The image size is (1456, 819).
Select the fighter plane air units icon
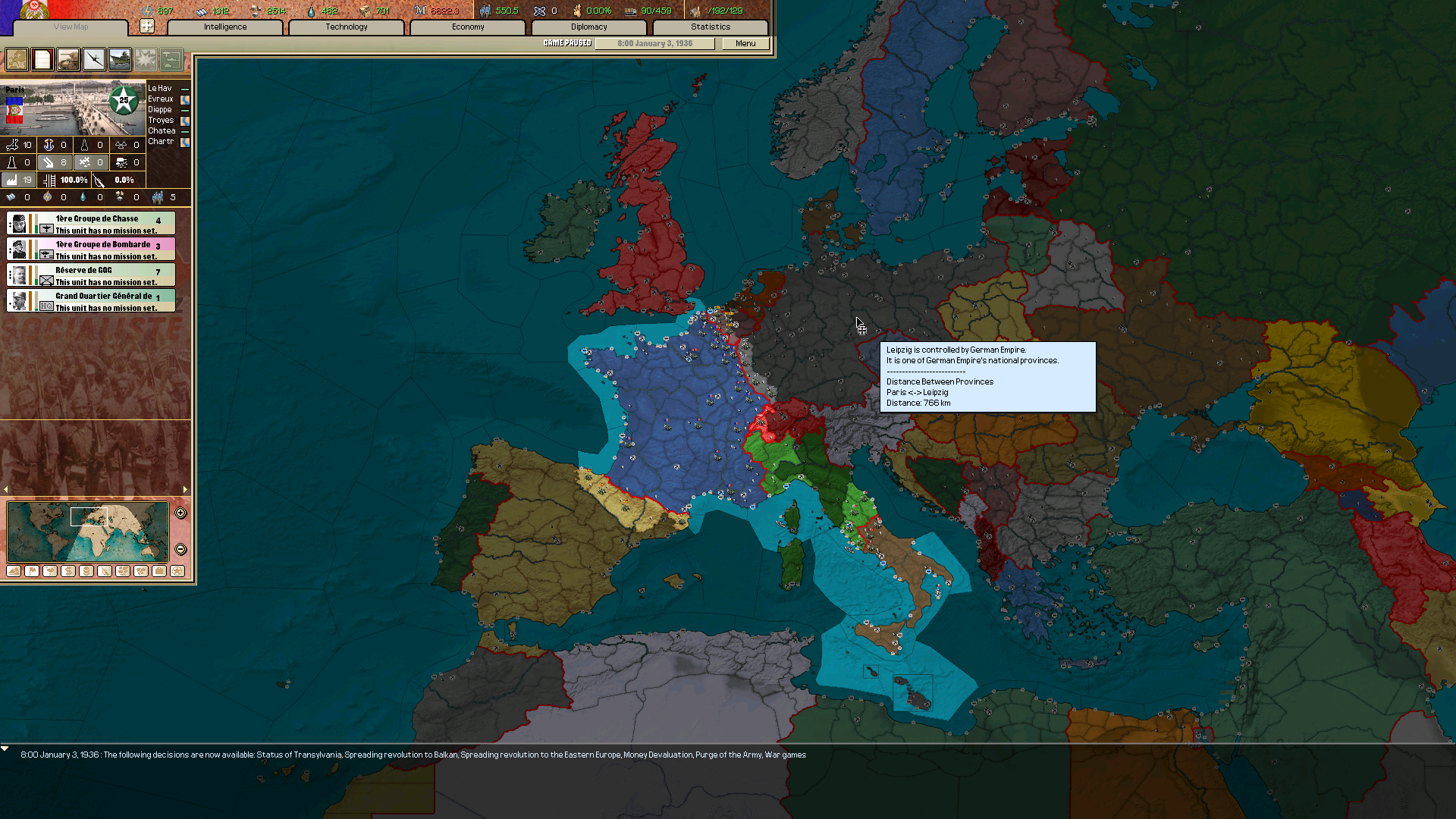coord(94,59)
